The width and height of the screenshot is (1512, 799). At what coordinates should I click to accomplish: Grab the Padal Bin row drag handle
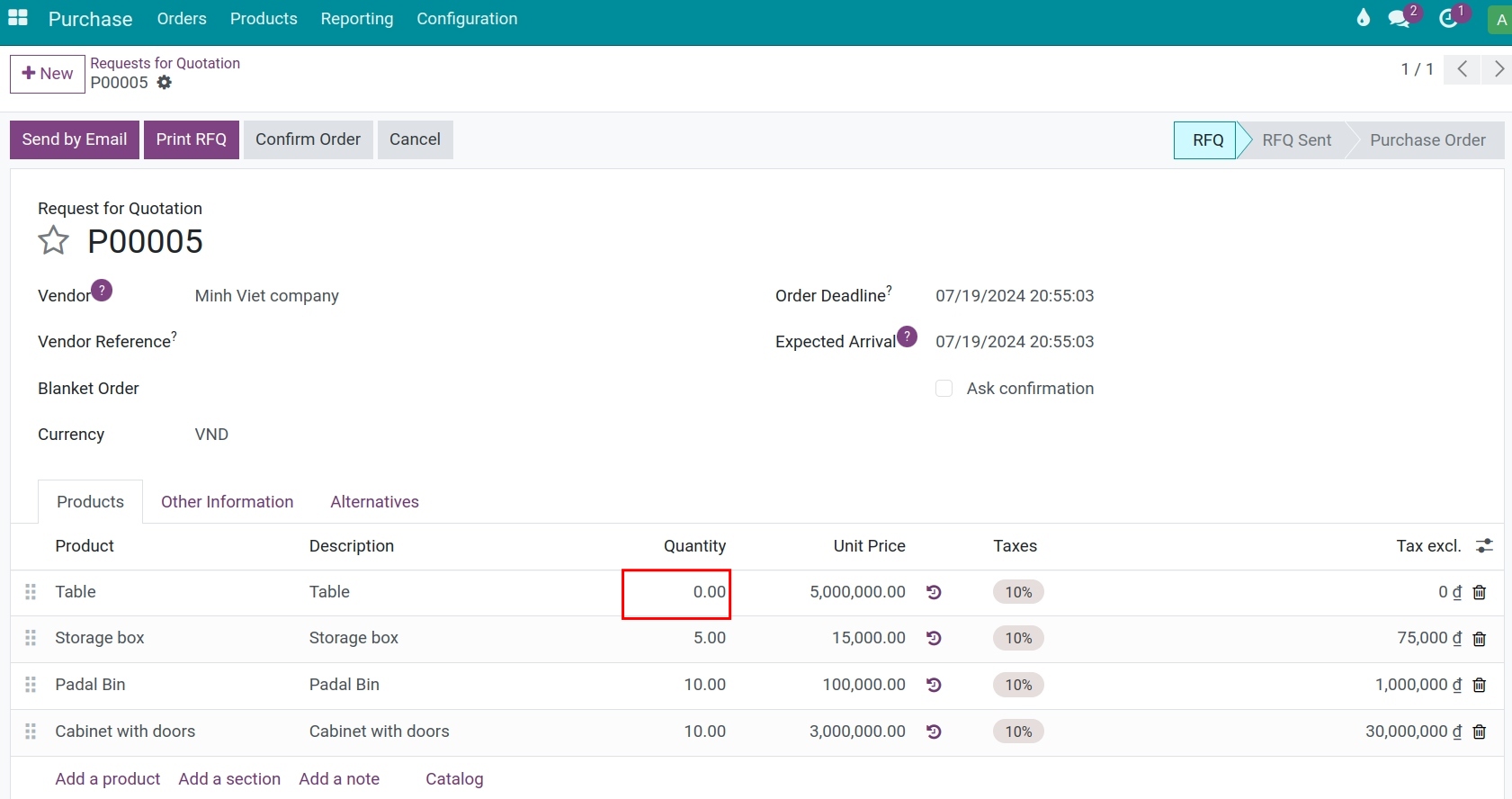(x=31, y=685)
